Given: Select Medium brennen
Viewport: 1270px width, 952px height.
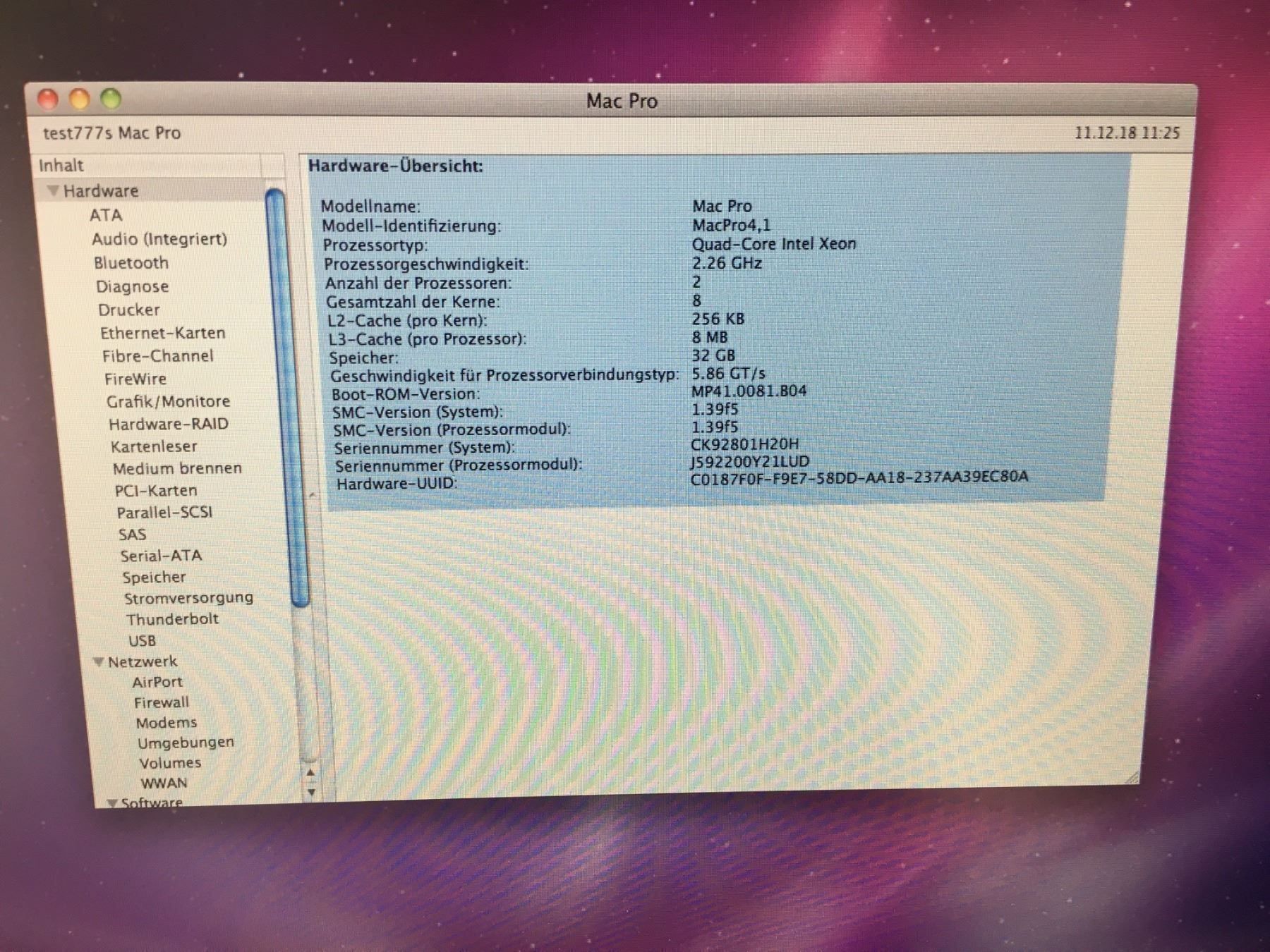Looking at the screenshot, I should coord(177,469).
